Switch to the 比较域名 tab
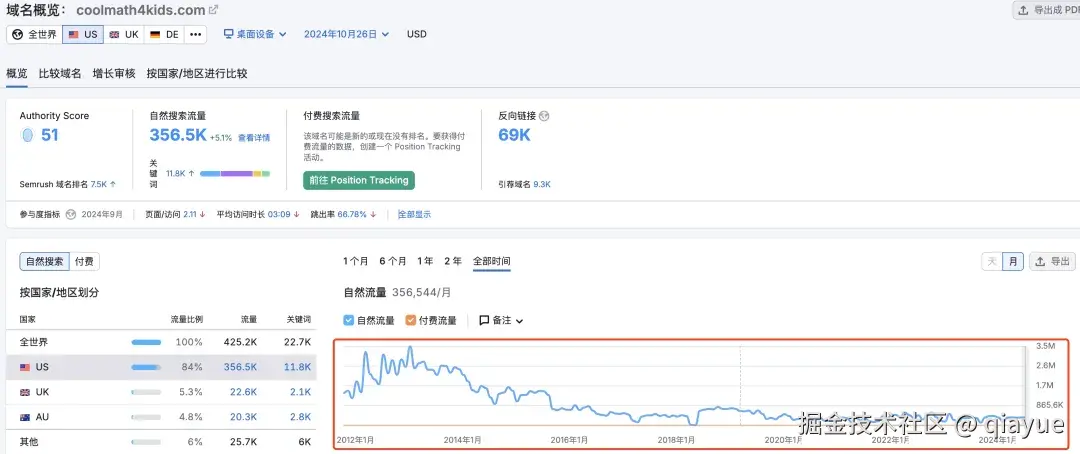 click(60, 73)
